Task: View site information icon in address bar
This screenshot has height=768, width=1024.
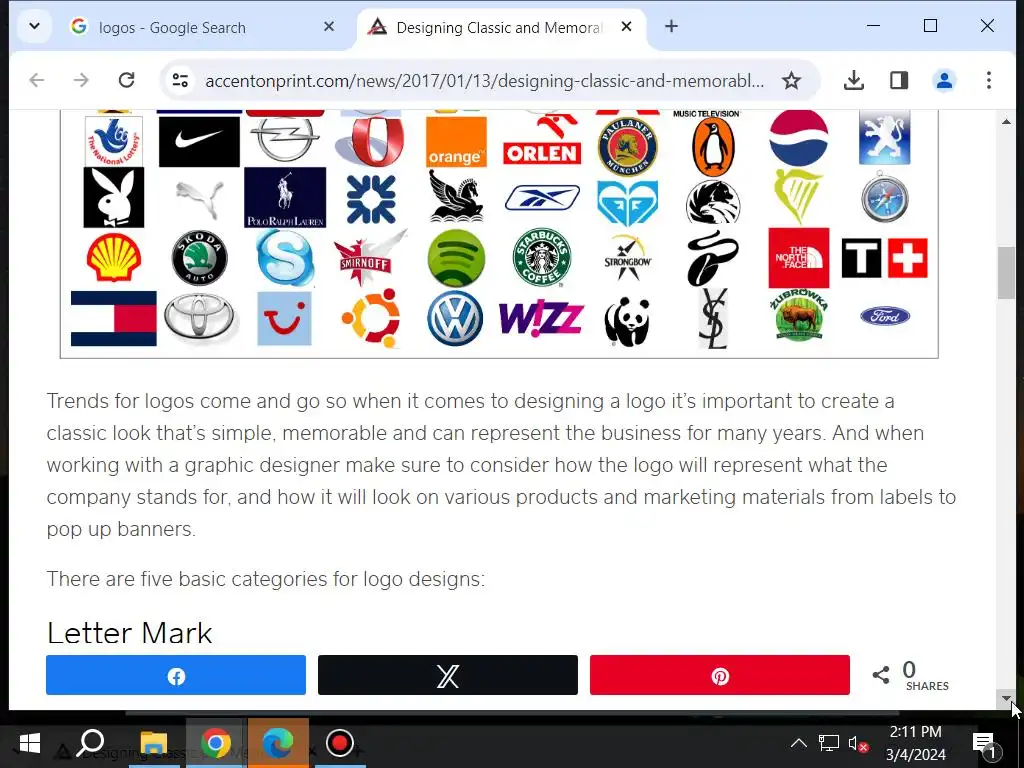Action: [x=180, y=80]
